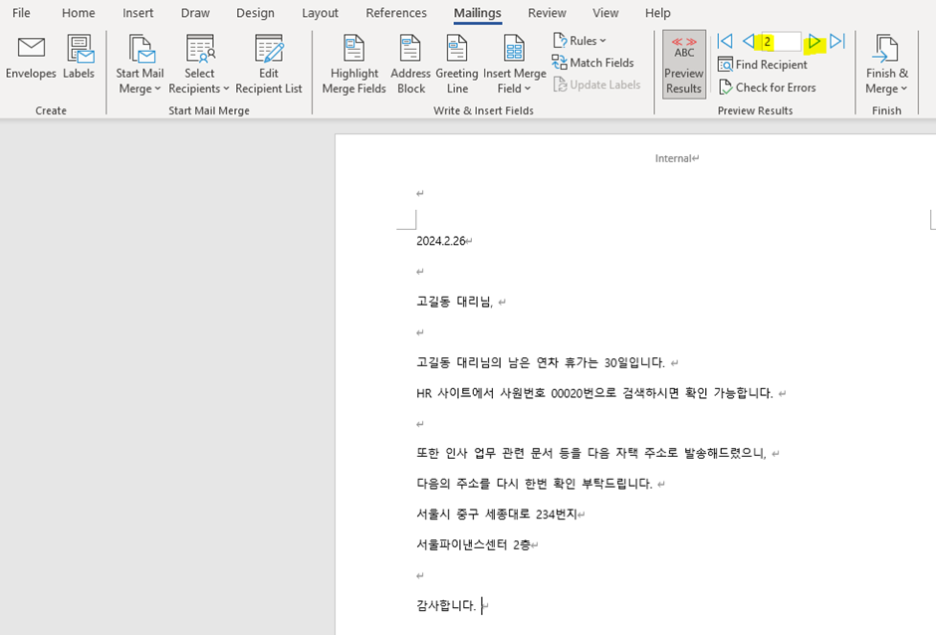The width and height of the screenshot is (936, 635).
Task: Toggle Highlight Merge Fields
Action: coord(354,65)
